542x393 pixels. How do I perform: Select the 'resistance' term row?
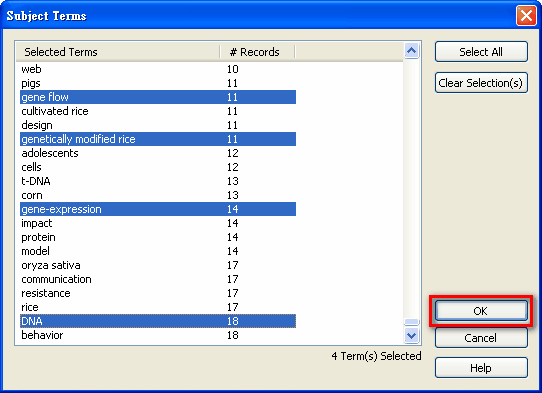(x=158, y=293)
